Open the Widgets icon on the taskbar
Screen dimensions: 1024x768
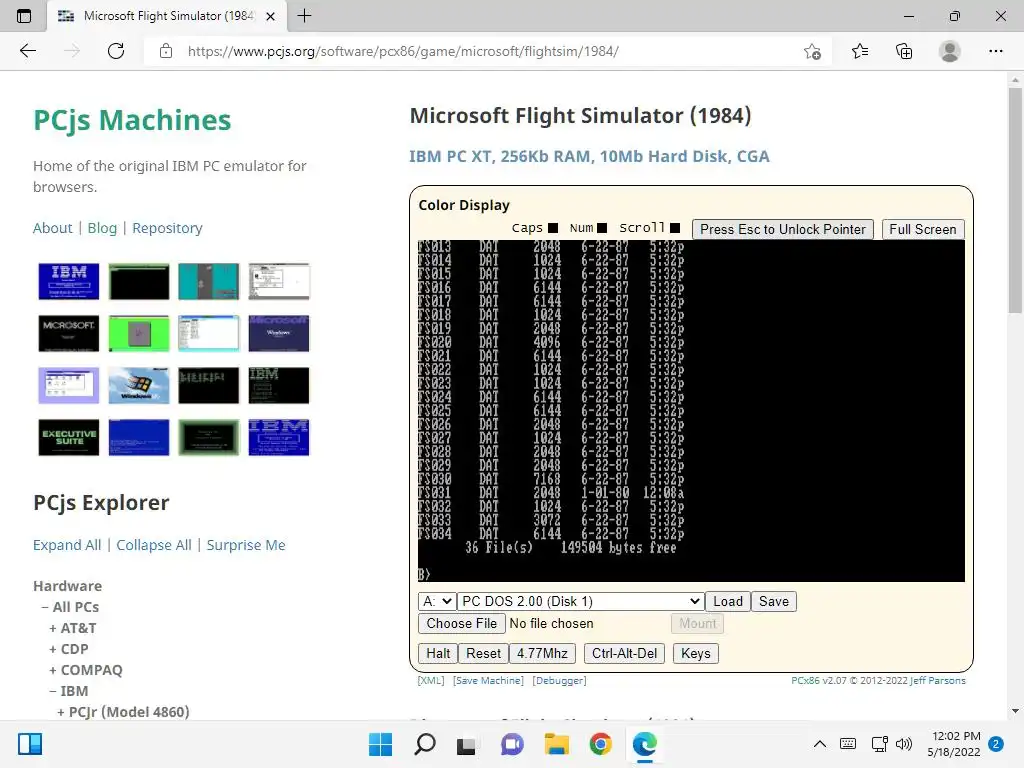(x=30, y=744)
